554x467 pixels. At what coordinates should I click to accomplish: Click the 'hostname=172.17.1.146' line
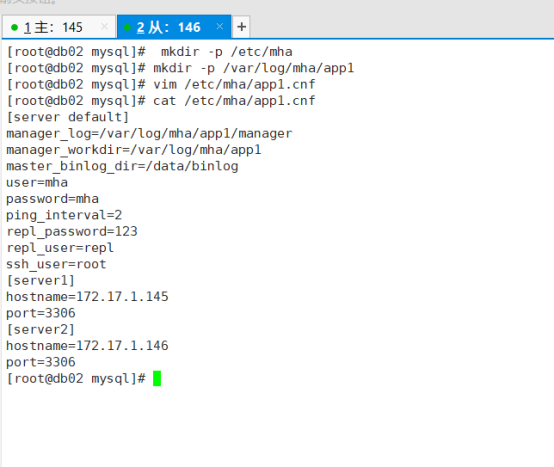point(87,345)
